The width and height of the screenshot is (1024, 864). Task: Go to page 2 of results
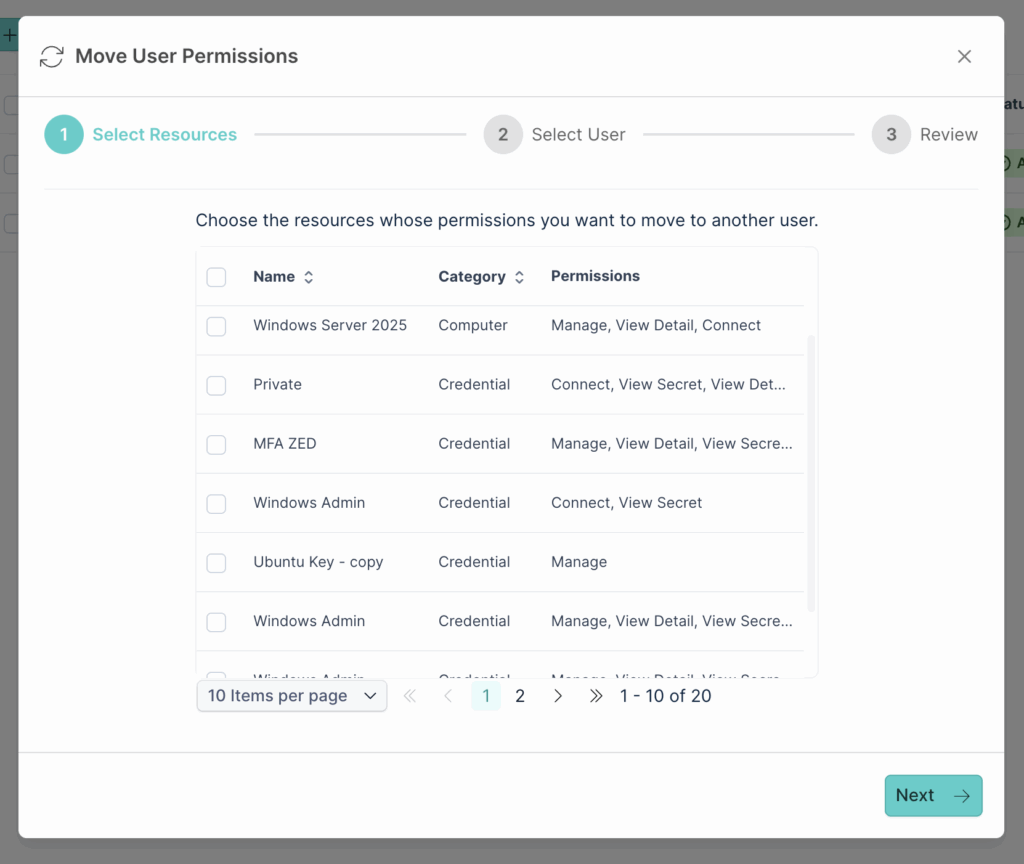(520, 696)
